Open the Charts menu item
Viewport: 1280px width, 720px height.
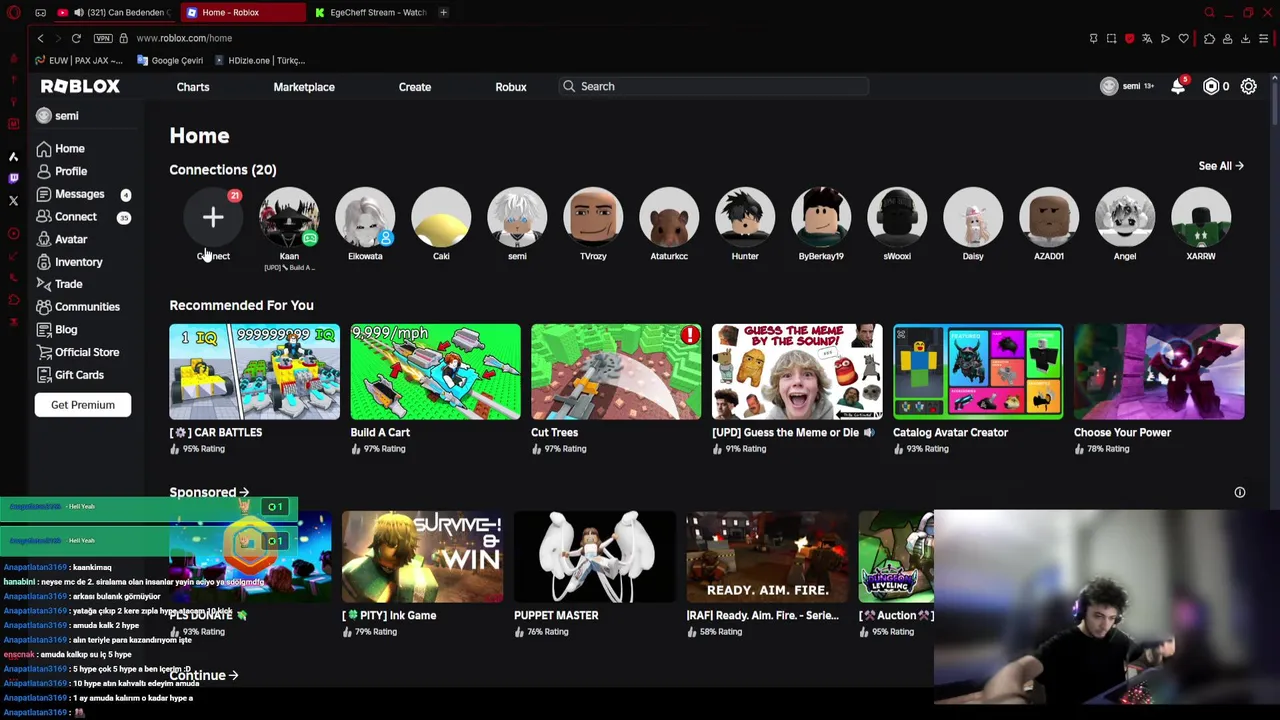[x=193, y=87]
